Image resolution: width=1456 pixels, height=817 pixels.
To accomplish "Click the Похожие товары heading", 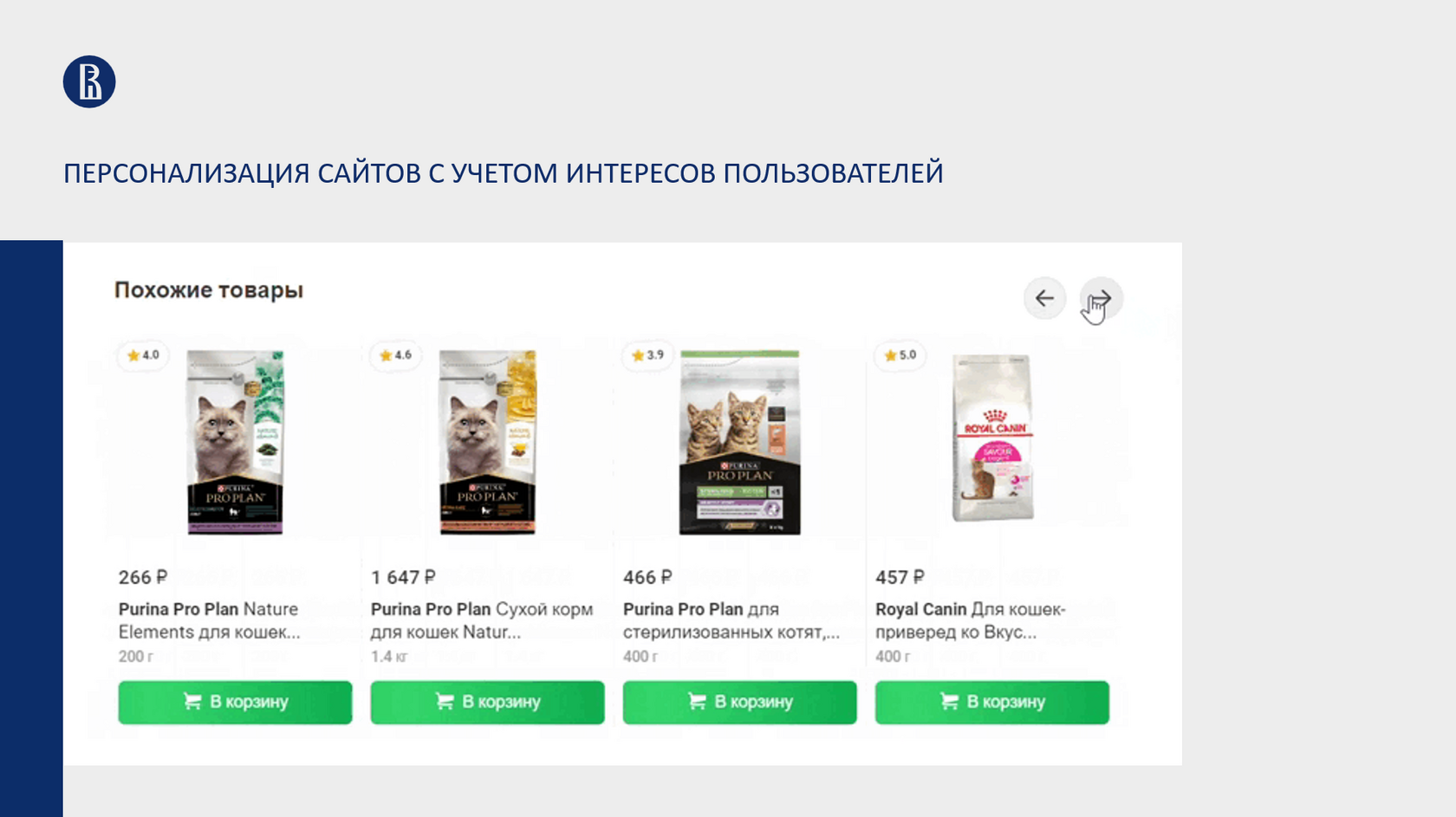I will [x=209, y=290].
